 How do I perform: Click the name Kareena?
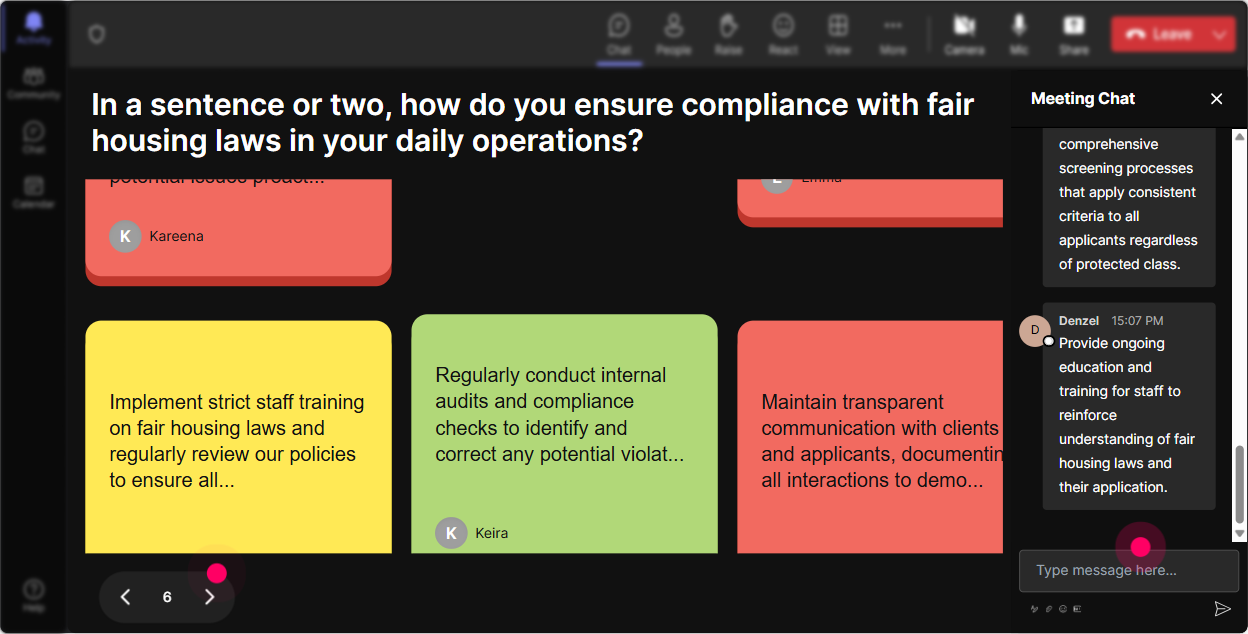tap(176, 236)
